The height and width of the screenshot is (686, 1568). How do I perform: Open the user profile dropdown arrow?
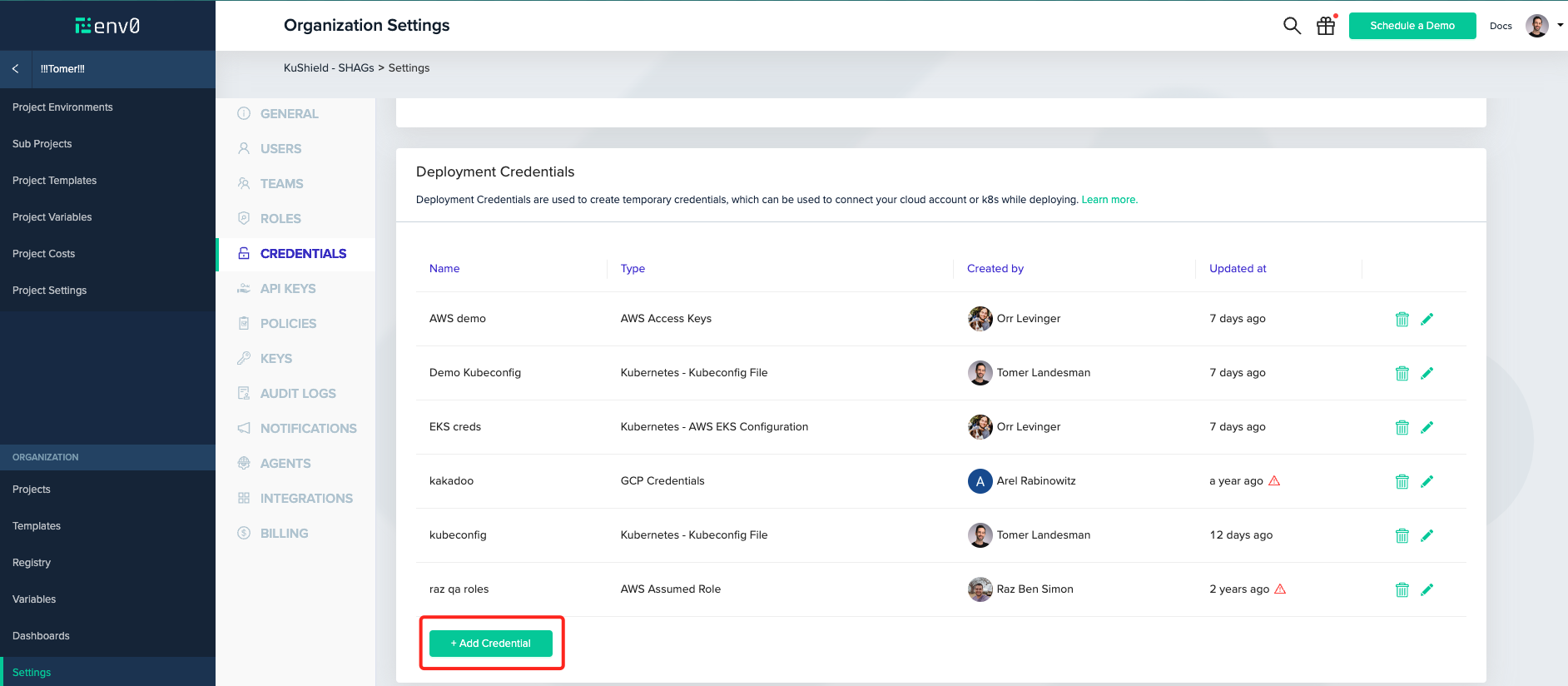click(x=1561, y=25)
